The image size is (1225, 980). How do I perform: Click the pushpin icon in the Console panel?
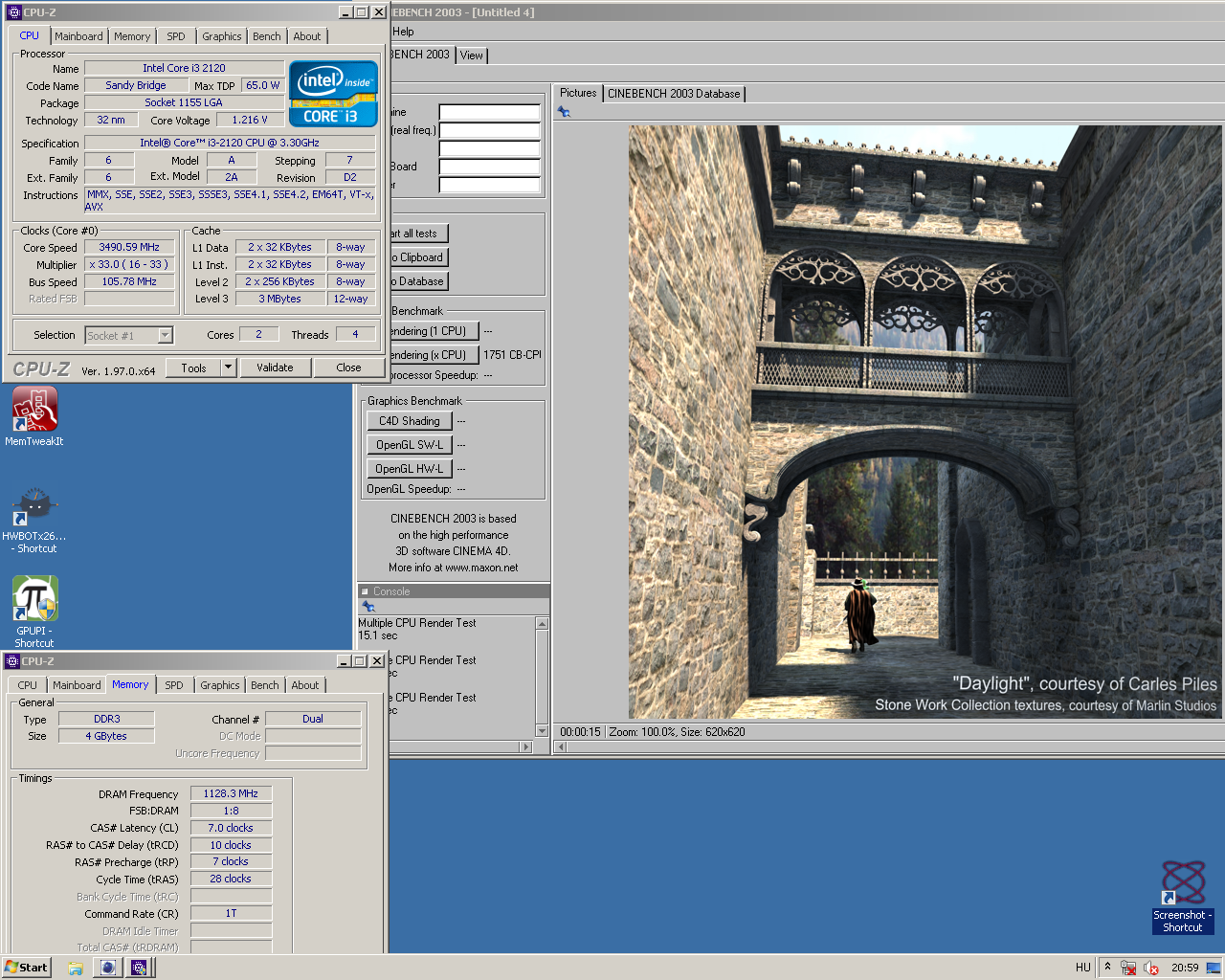coord(368,607)
